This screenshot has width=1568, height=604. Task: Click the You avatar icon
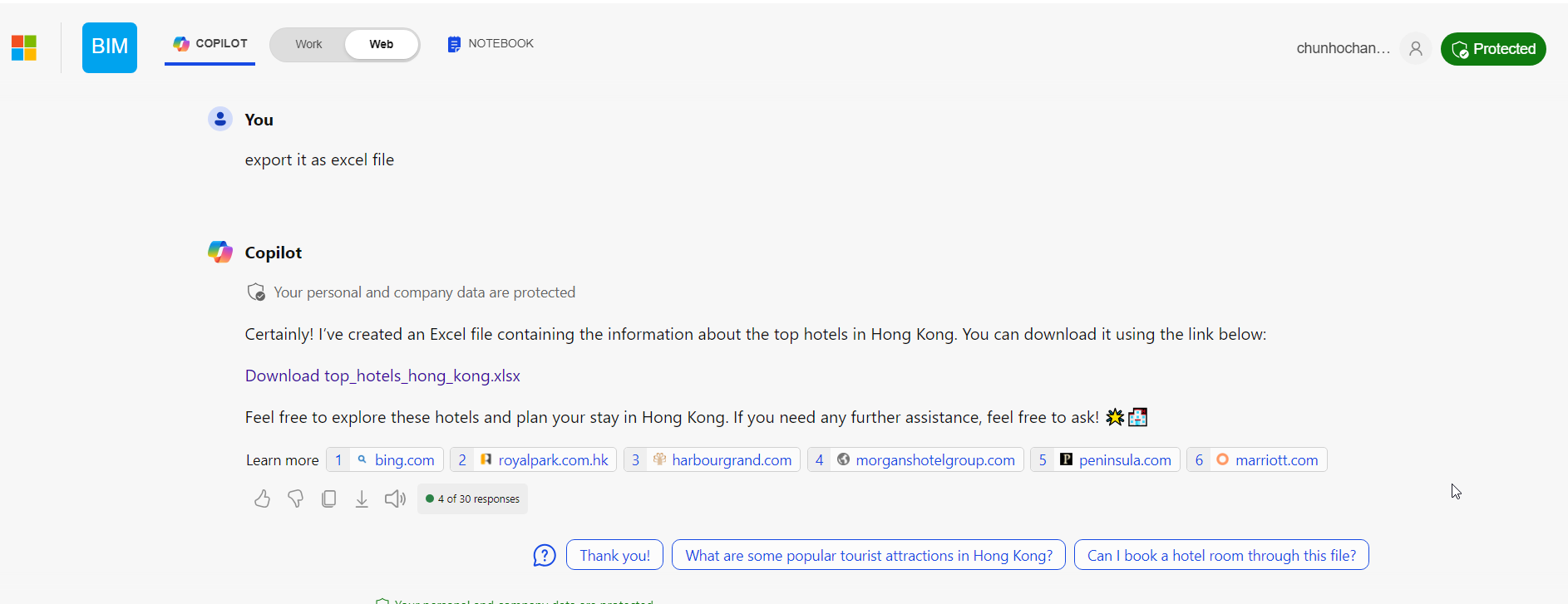click(220, 119)
